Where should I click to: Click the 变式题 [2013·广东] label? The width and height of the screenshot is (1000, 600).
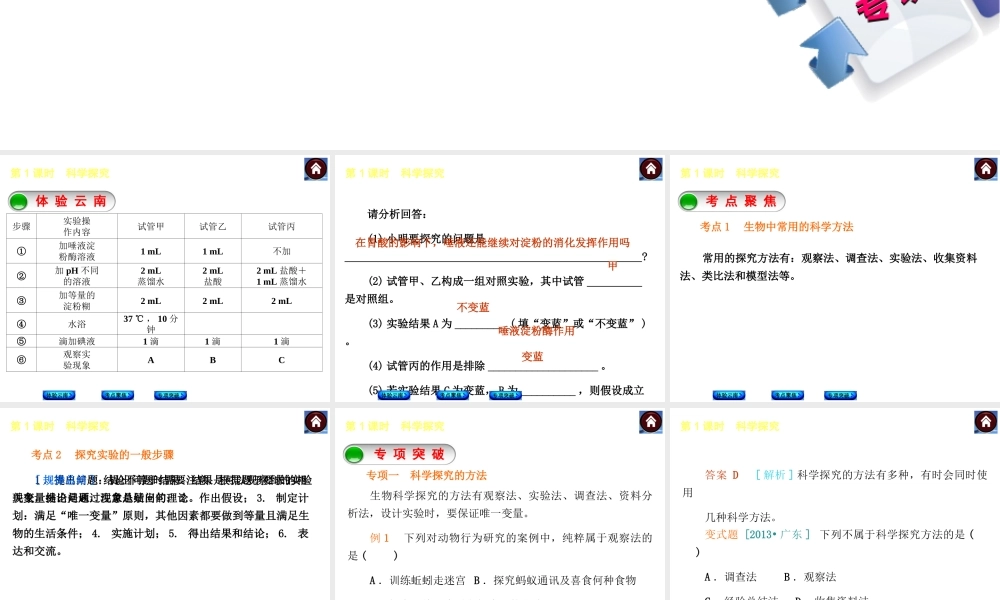click(x=758, y=534)
